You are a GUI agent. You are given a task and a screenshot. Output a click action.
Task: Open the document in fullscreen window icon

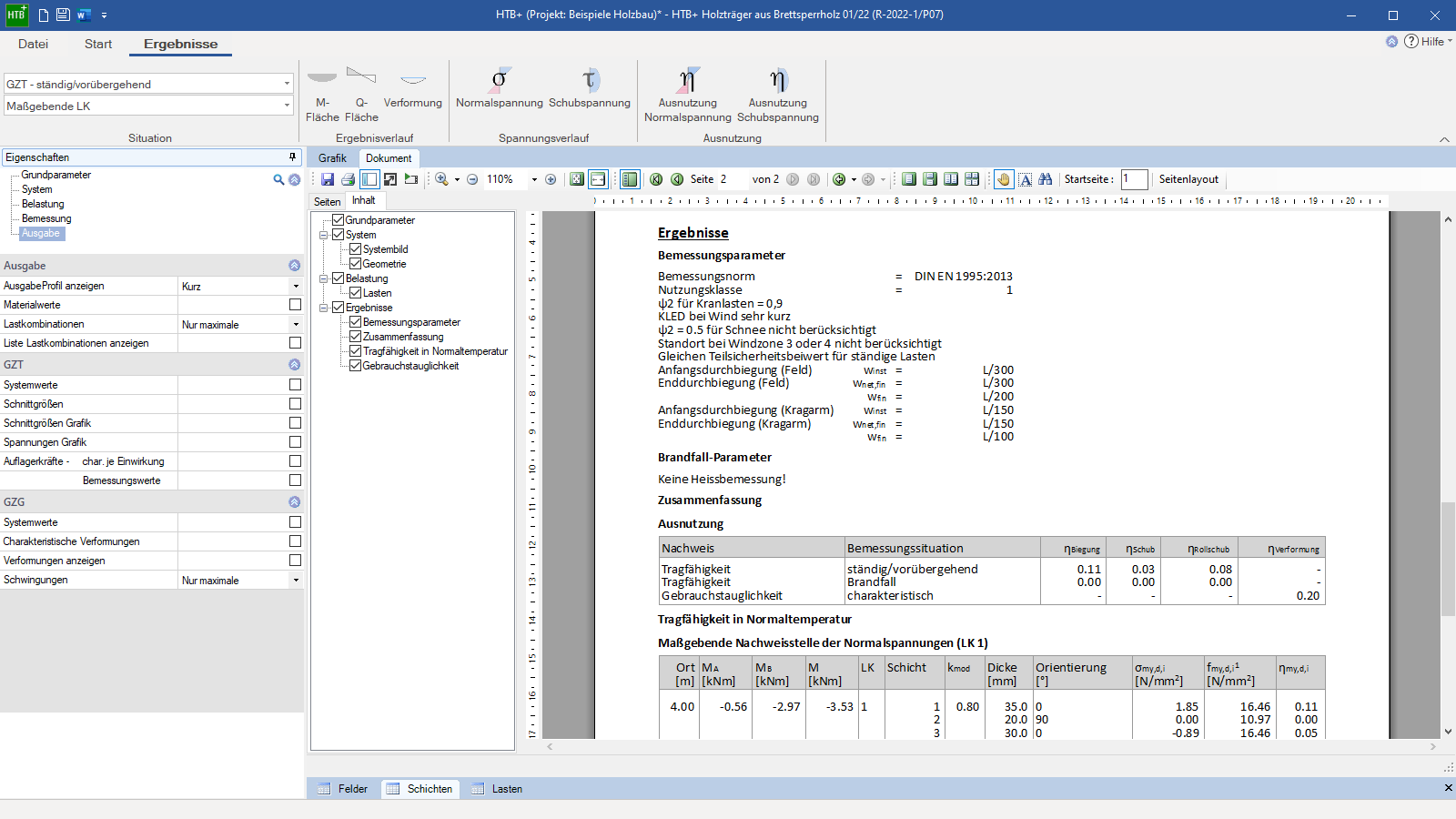(390, 179)
